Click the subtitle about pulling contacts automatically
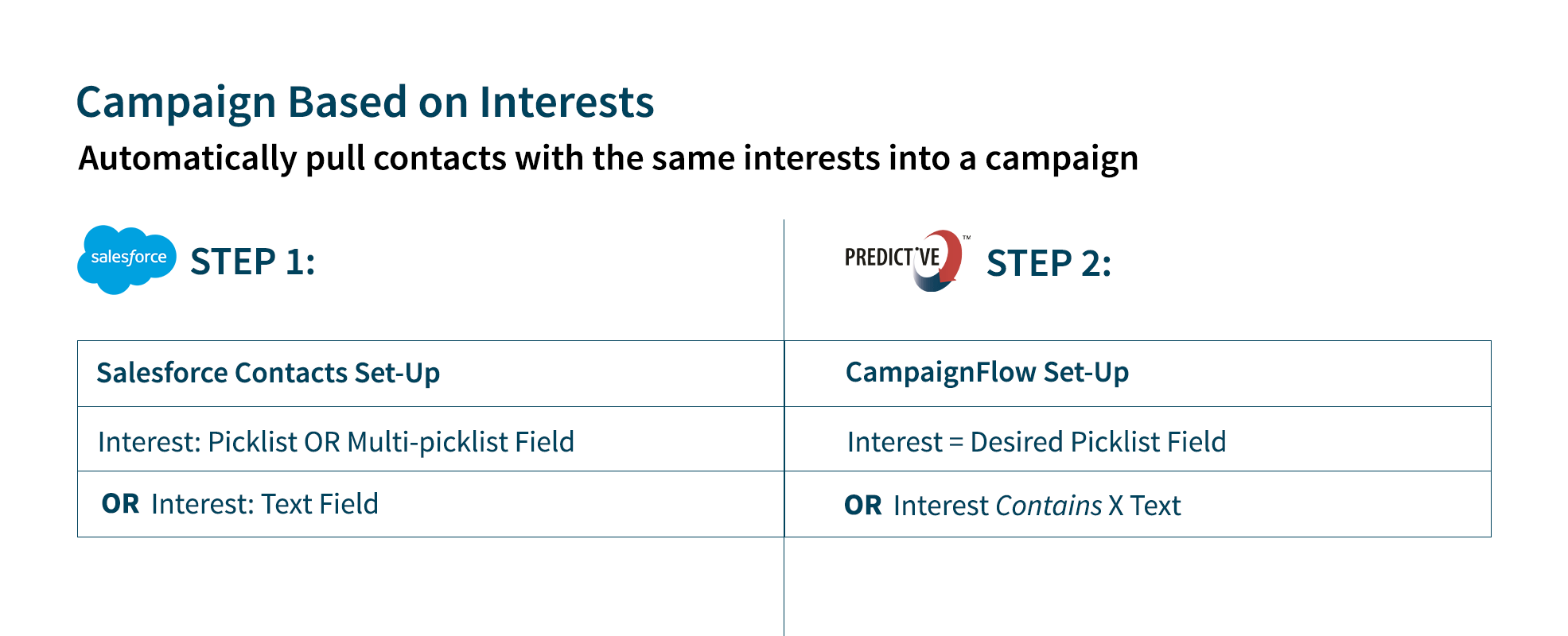The width and height of the screenshot is (1568, 636). pos(609,158)
